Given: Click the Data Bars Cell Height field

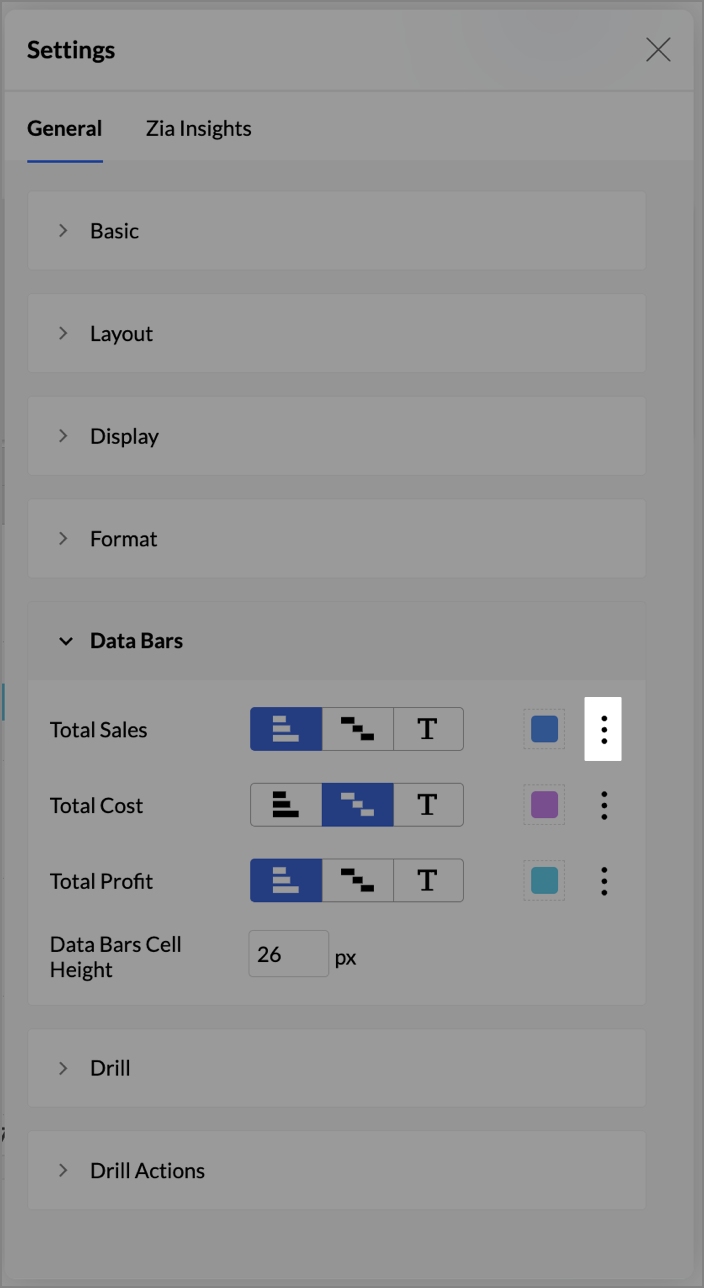Looking at the screenshot, I should (x=288, y=954).
